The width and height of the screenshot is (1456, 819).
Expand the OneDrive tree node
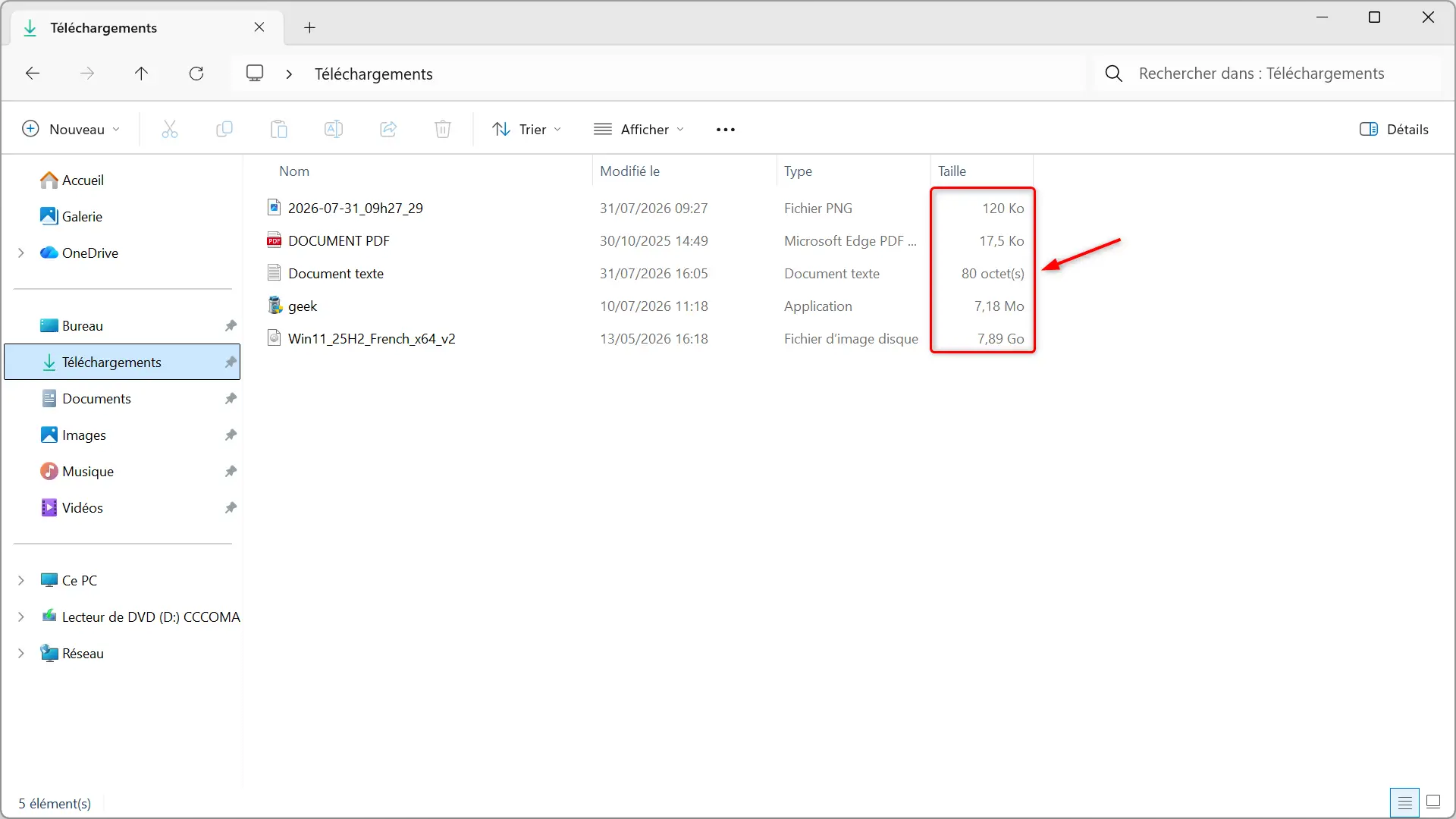click(21, 253)
